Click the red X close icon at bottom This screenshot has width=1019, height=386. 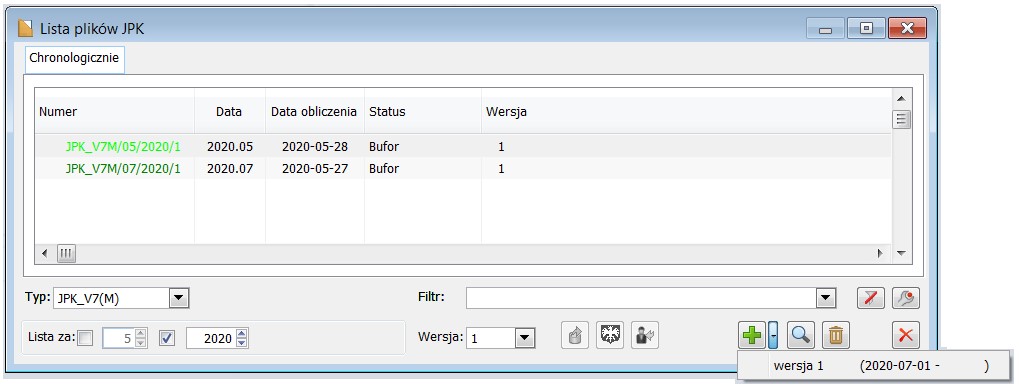tap(905, 335)
